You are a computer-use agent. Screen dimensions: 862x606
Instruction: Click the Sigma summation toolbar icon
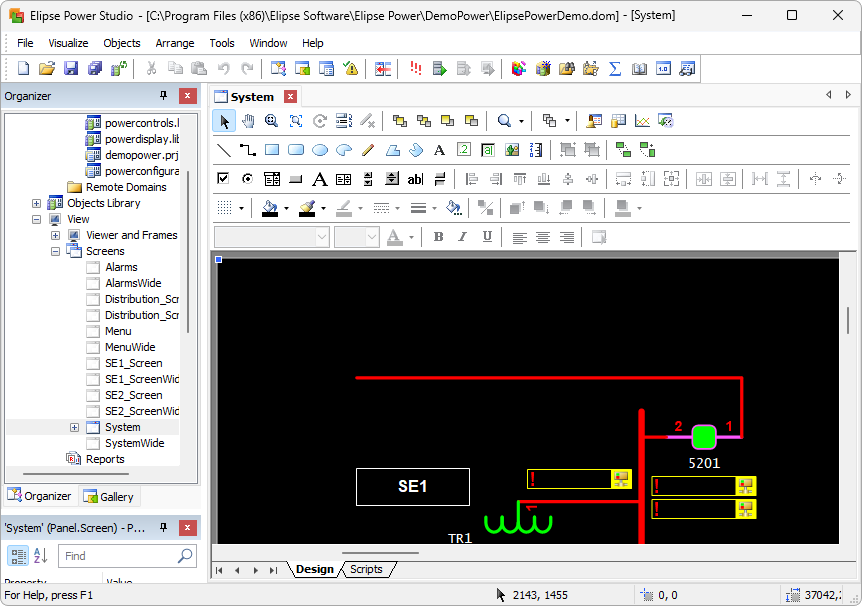(x=615, y=68)
